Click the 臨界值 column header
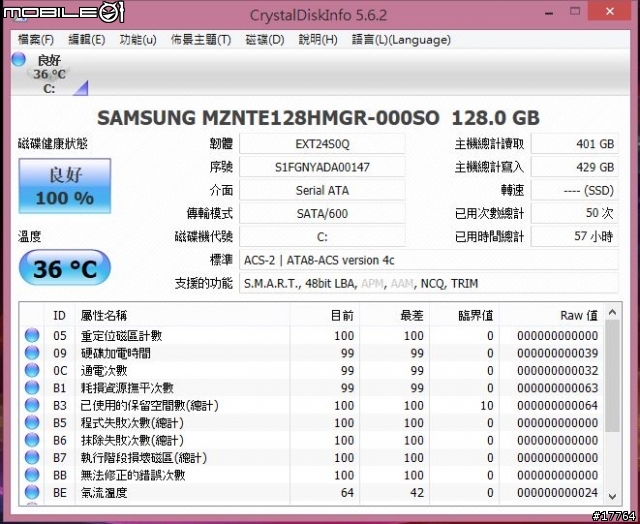 [x=464, y=315]
